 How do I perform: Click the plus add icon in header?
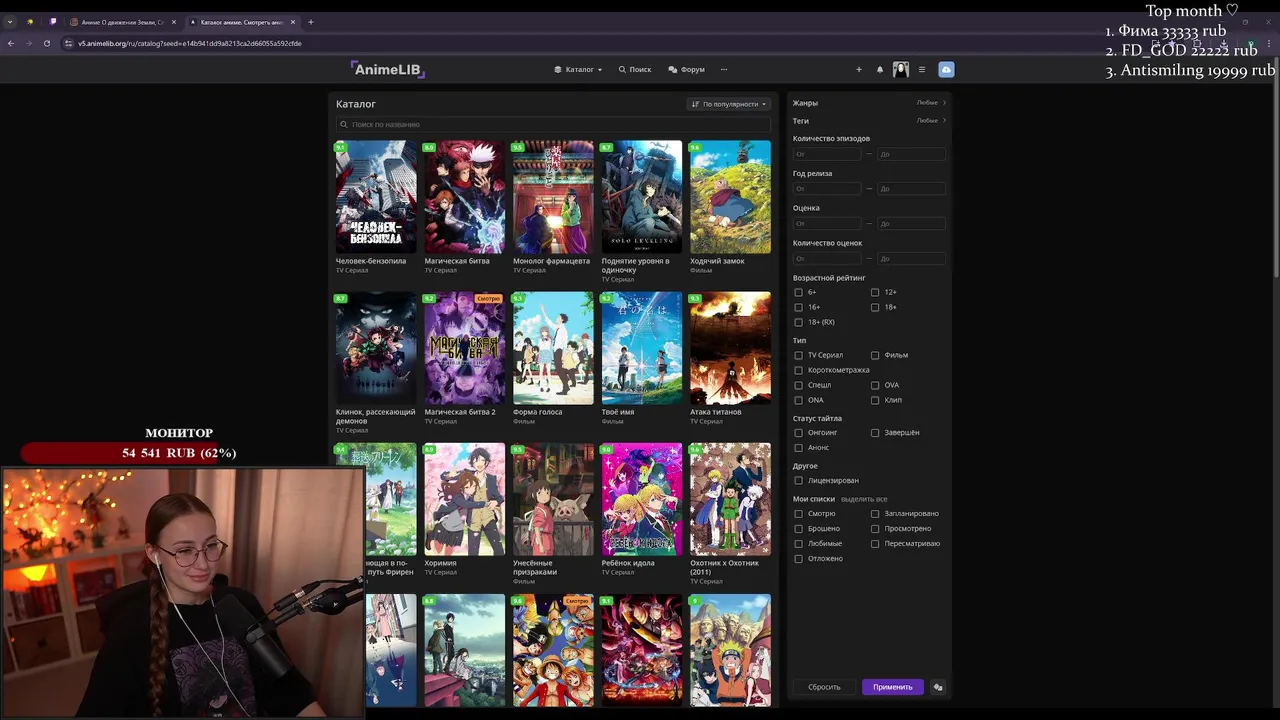[x=858, y=70]
